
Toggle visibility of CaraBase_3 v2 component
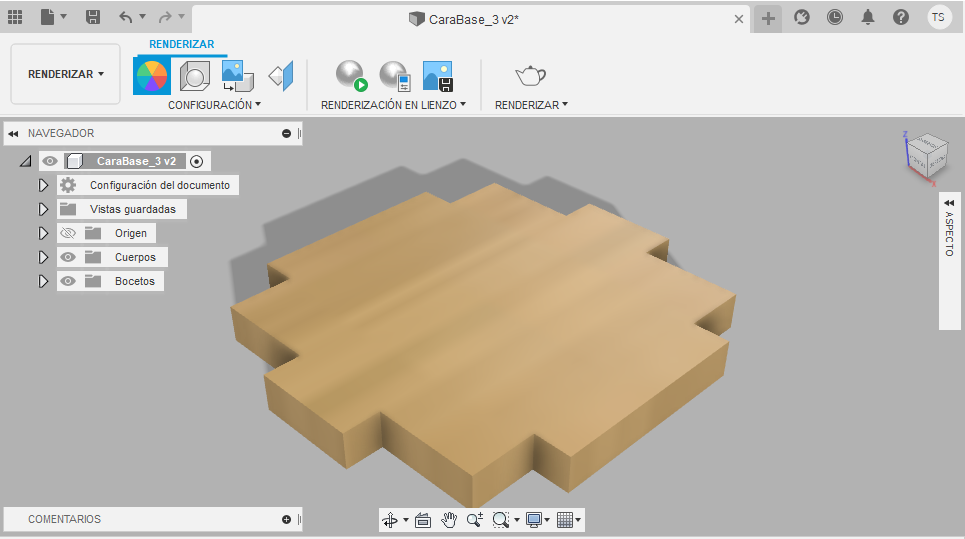(50, 161)
